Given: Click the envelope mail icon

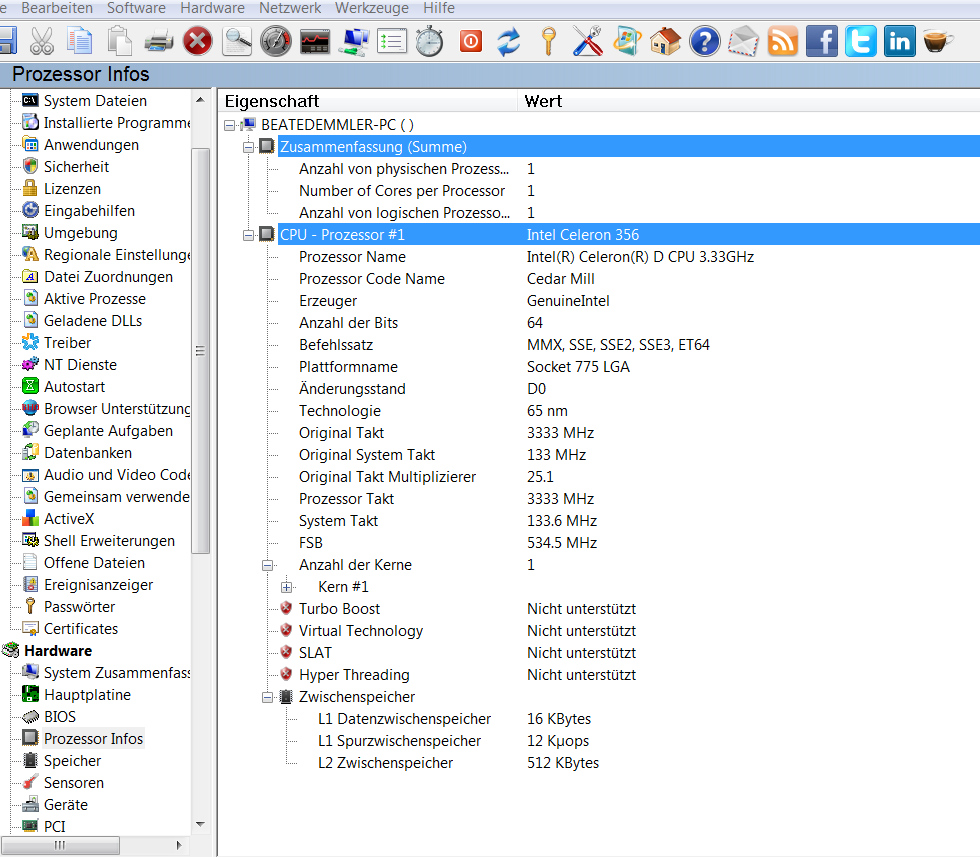Looking at the screenshot, I should click(x=744, y=41).
